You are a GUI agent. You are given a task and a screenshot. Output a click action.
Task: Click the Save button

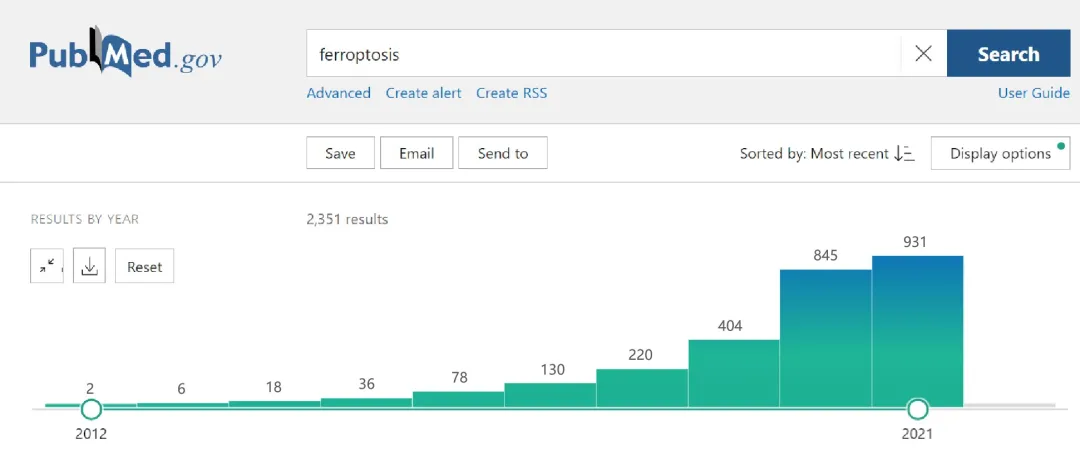(340, 153)
